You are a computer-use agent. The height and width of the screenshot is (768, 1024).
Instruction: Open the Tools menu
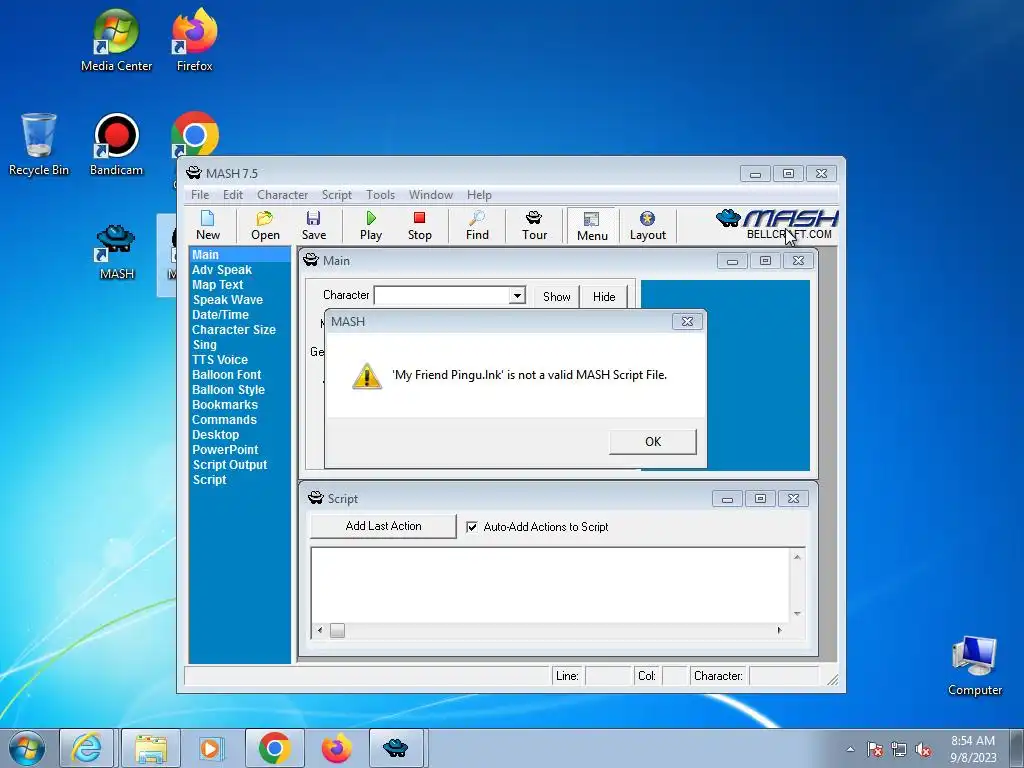(x=380, y=195)
